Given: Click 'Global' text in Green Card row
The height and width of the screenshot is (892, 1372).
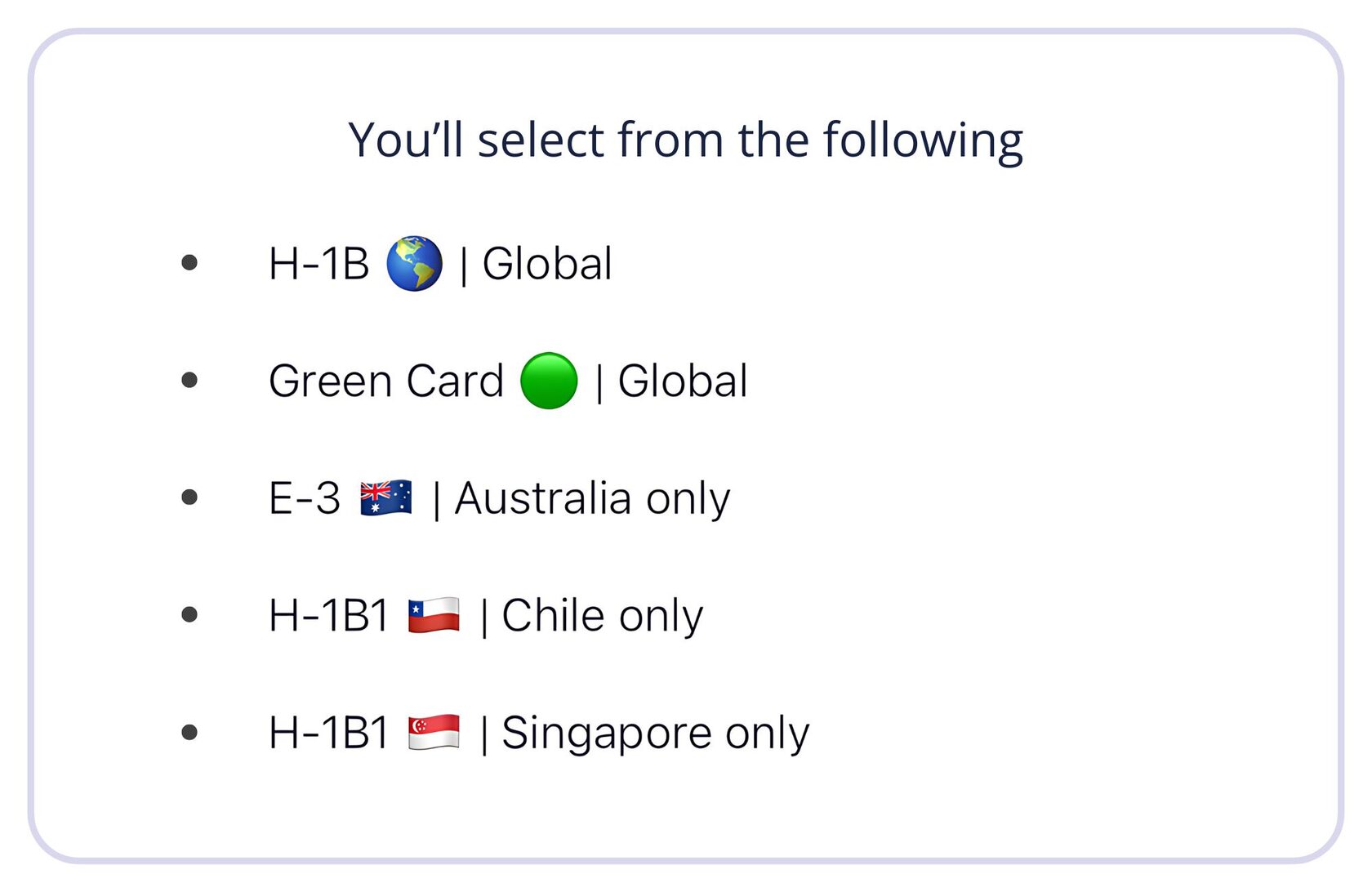Looking at the screenshot, I should click(x=683, y=381).
